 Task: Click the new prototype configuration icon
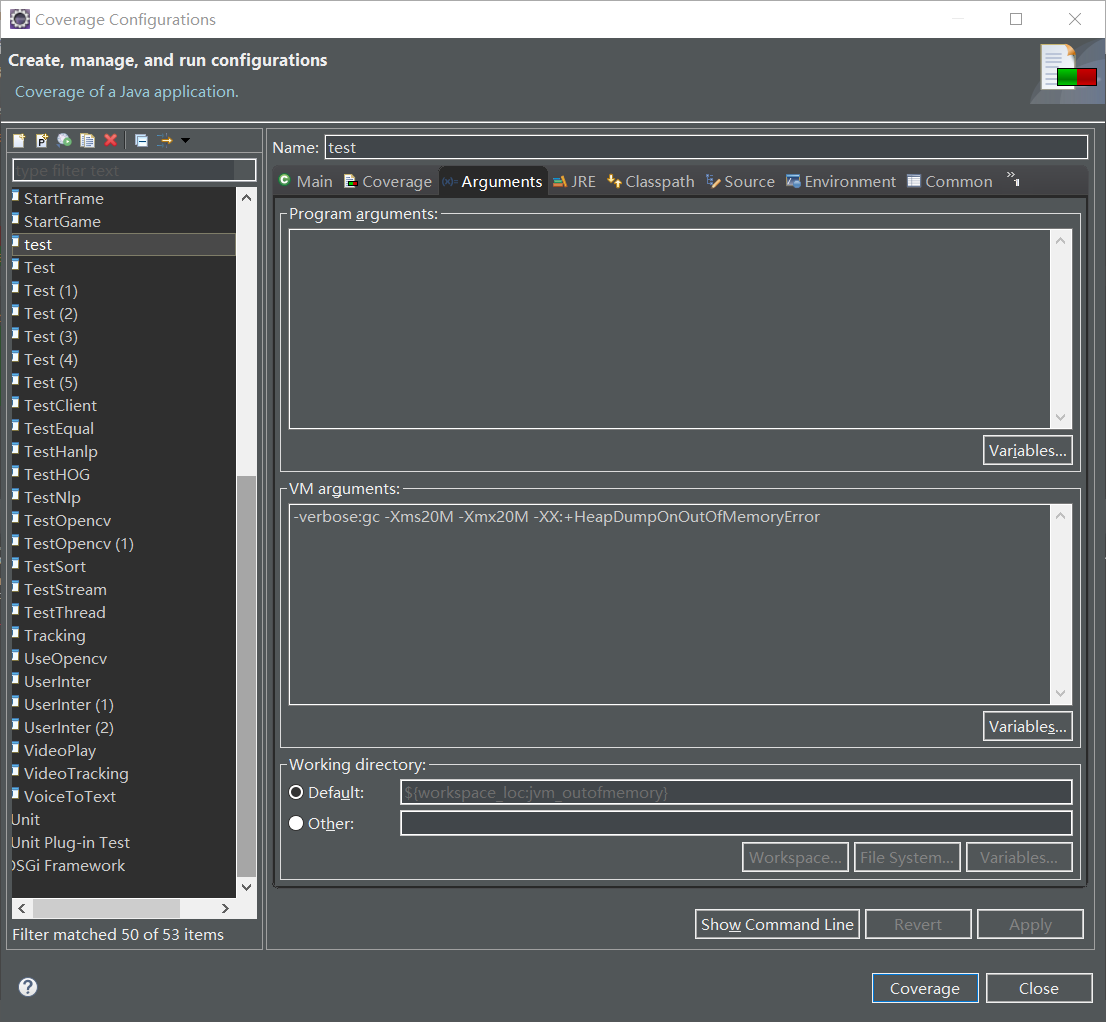tap(42, 140)
